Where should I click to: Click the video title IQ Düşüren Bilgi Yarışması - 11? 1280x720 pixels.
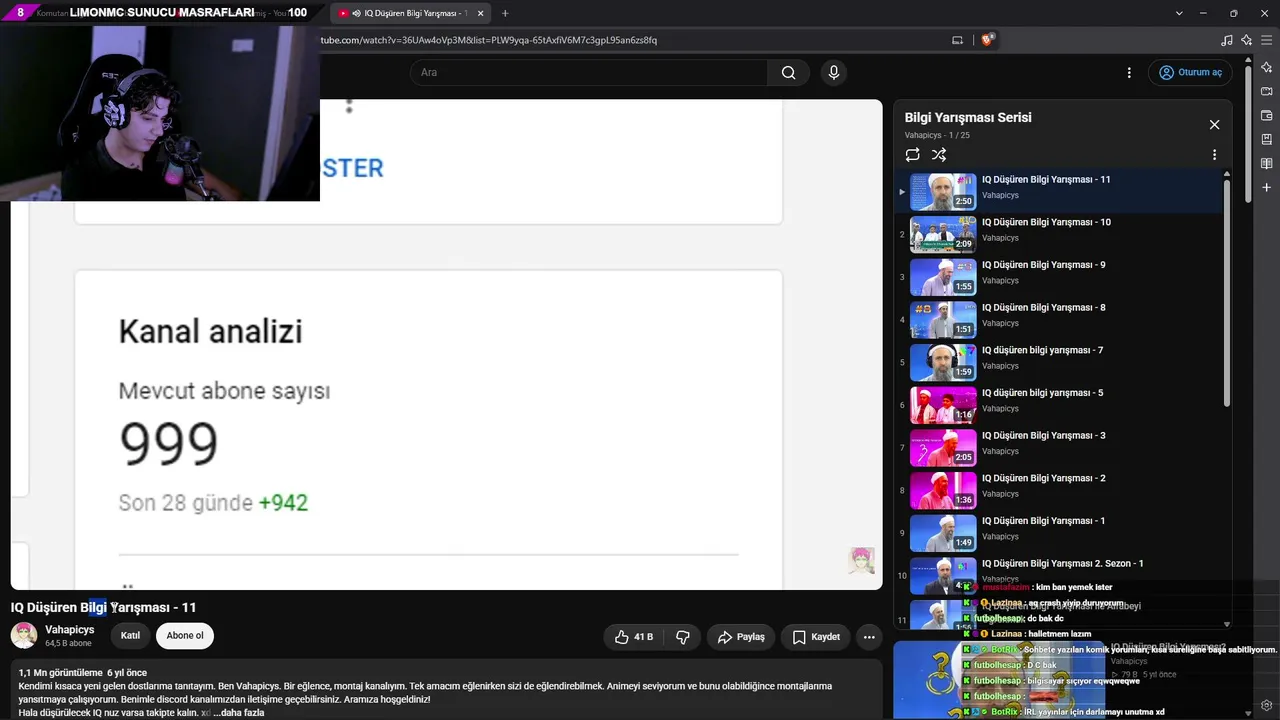click(x=103, y=607)
